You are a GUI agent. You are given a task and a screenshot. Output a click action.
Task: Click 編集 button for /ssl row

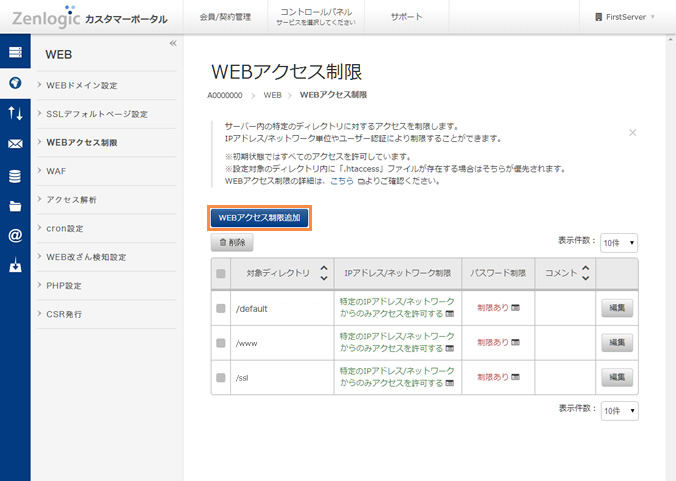(x=617, y=377)
